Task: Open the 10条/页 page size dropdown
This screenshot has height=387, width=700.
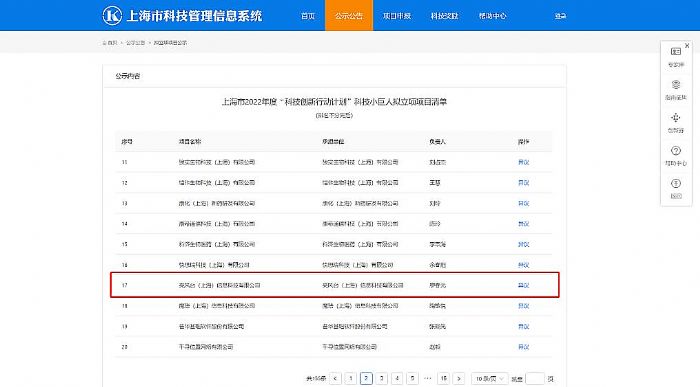Action: click(x=489, y=379)
